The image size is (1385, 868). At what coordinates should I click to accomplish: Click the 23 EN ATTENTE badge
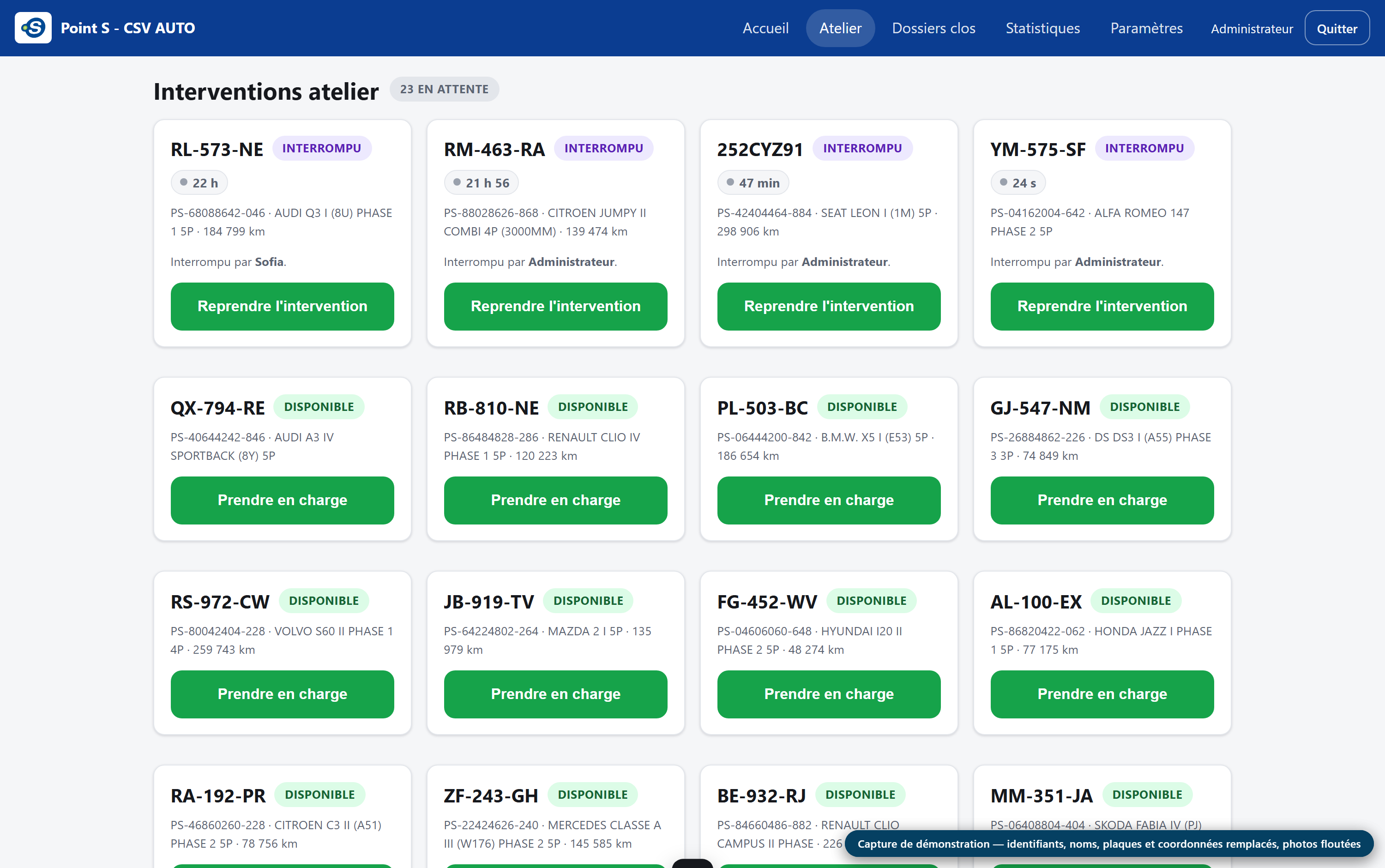[444, 89]
